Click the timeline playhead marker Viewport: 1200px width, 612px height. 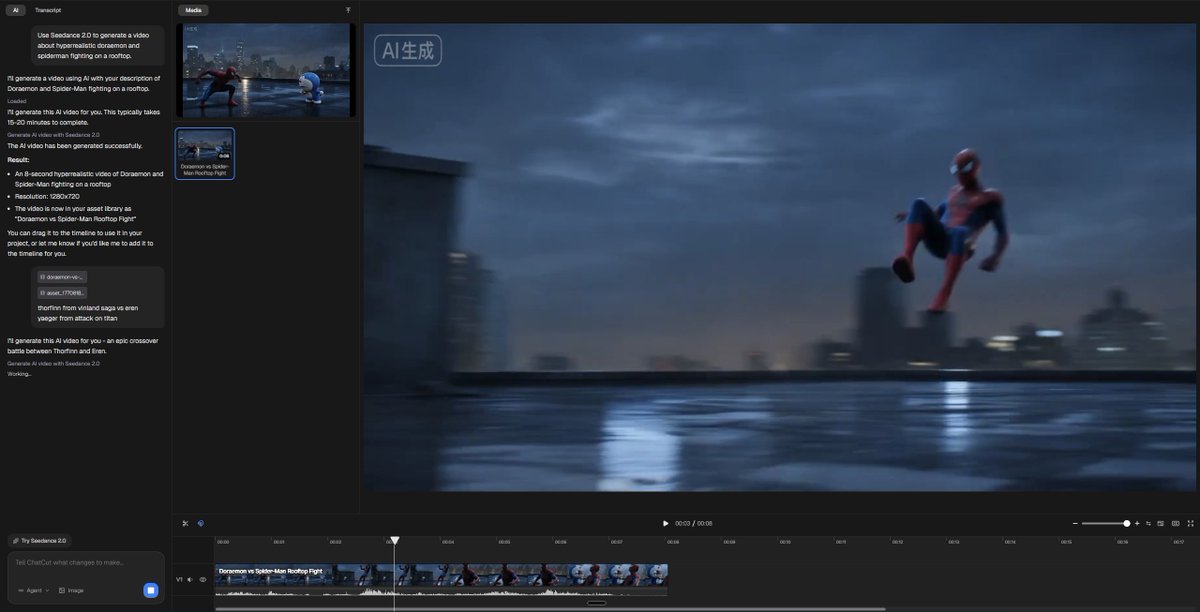click(x=394, y=541)
